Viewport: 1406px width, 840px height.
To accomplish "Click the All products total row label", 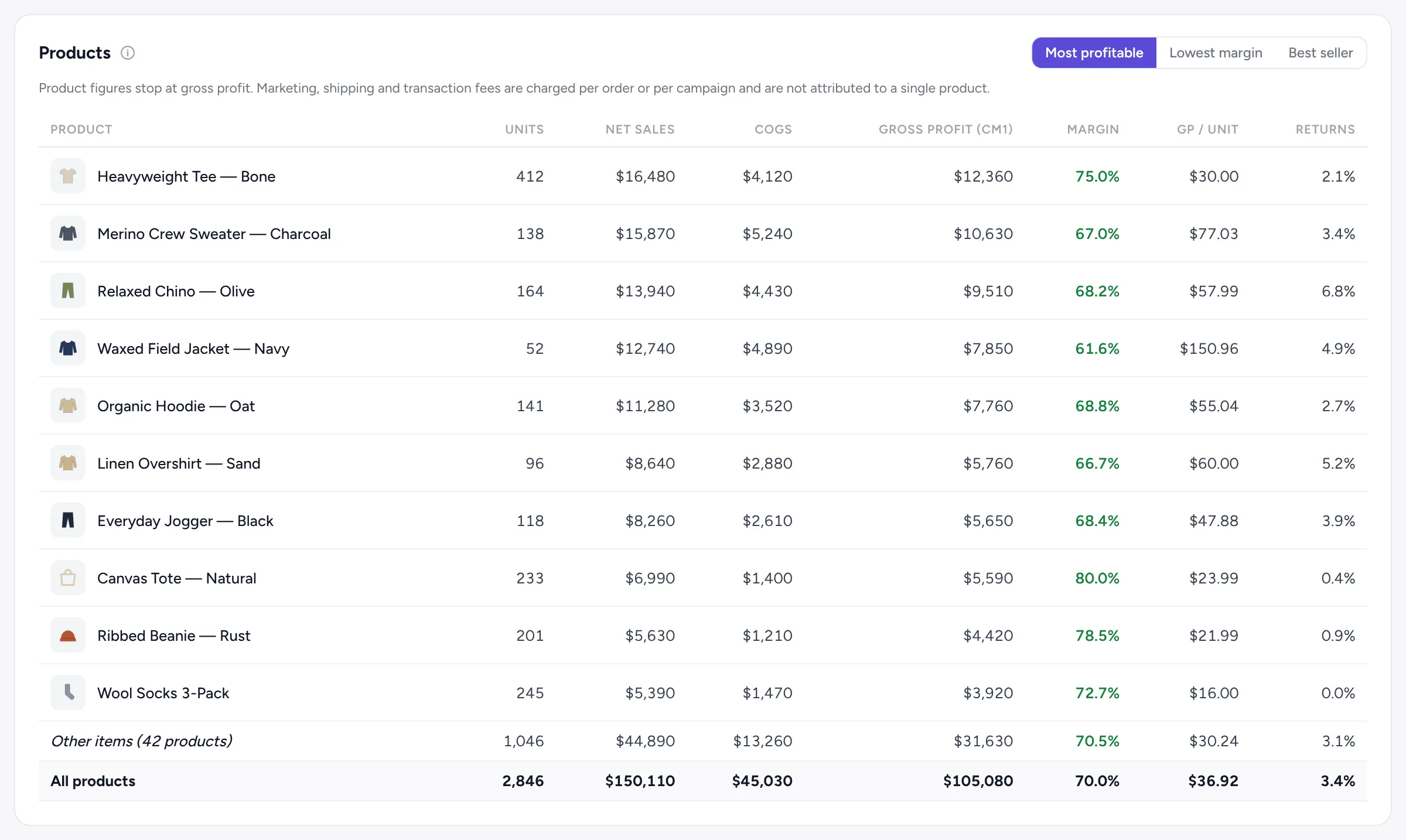I will tap(93, 780).
